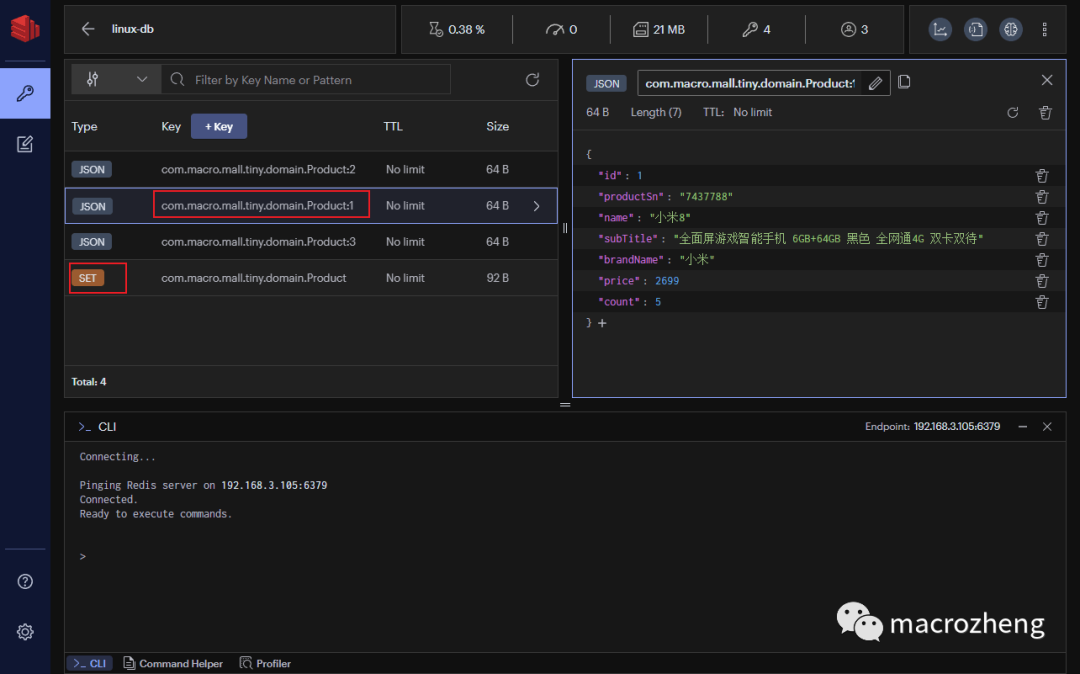Open the Profiler tab

click(265, 663)
